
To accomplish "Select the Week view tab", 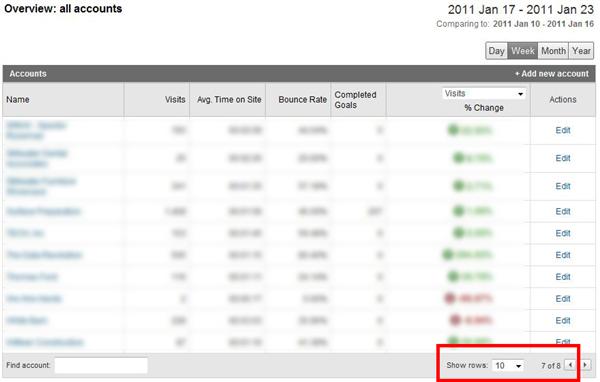I will pyautogui.click(x=522, y=51).
